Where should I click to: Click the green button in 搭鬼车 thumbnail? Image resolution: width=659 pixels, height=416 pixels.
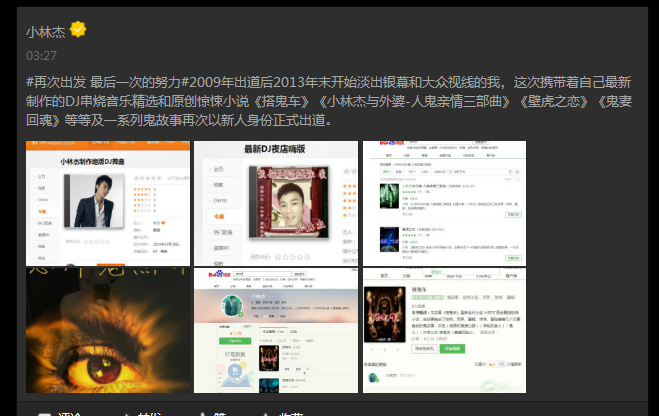pyautogui.click(x=452, y=350)
